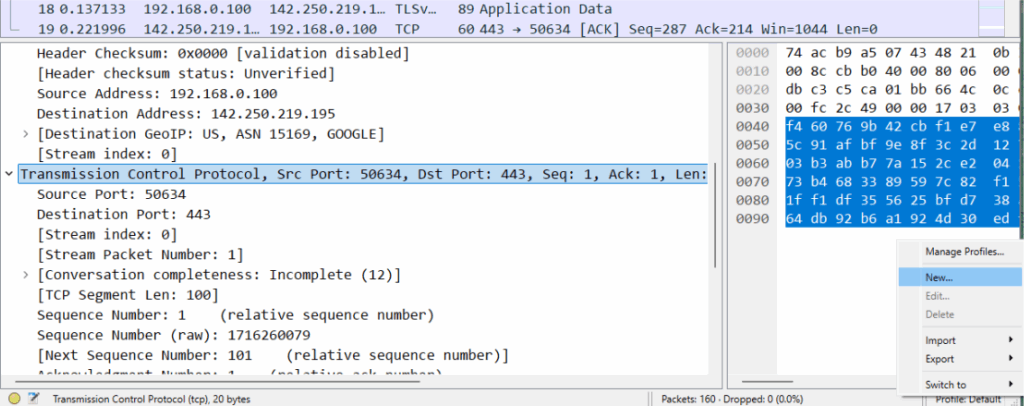Expand the Destination GeoIP tree item

tap(26, 134)
